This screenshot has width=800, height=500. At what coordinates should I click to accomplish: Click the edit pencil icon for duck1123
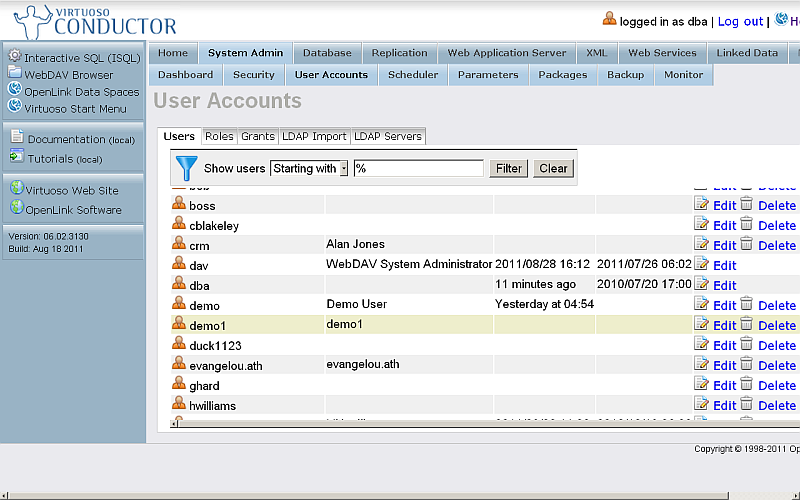[702, 344]
